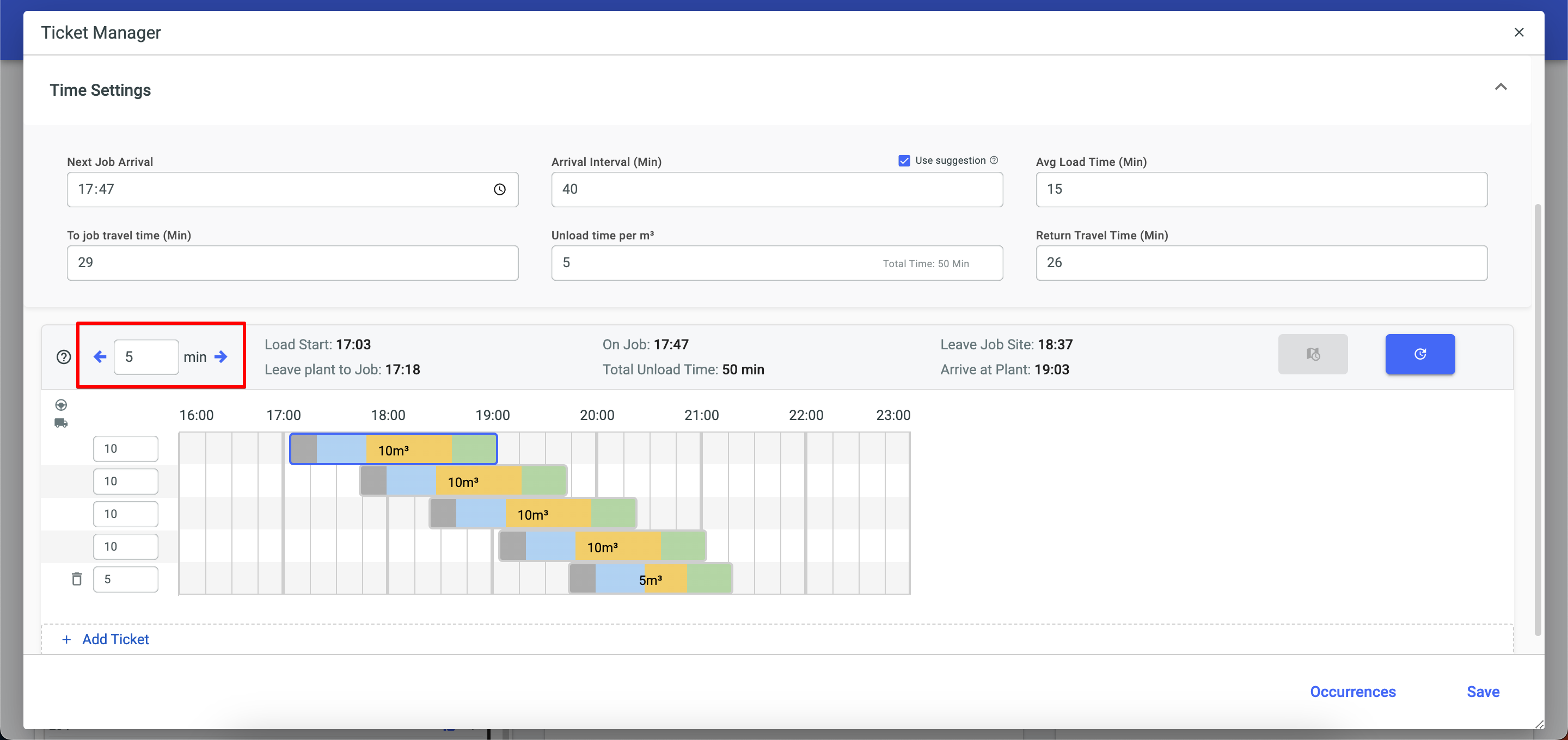The height and width of the screenshot is (740, 1568).
Task: Close the Ticket Manager dialog
Action: (x=1518, y=32)
